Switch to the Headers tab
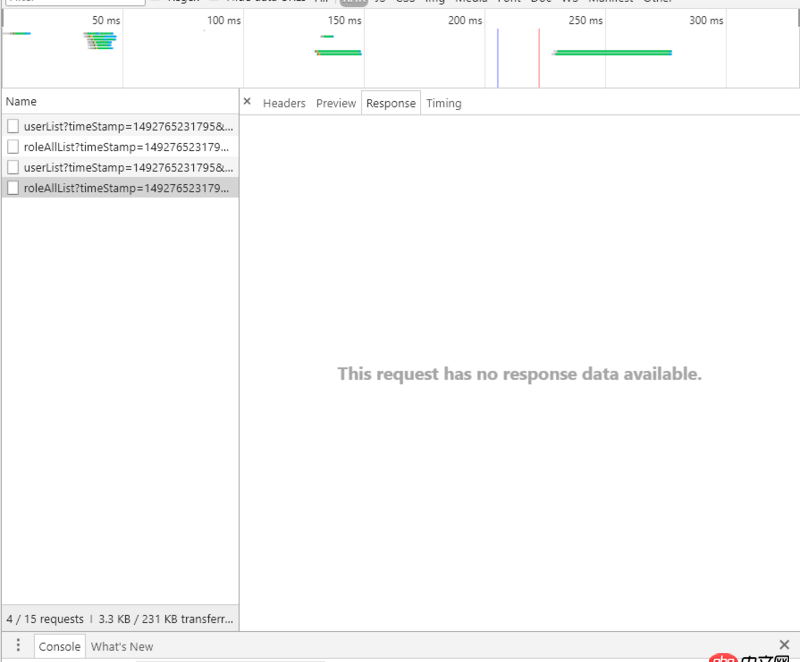 [x=284, y=102]
